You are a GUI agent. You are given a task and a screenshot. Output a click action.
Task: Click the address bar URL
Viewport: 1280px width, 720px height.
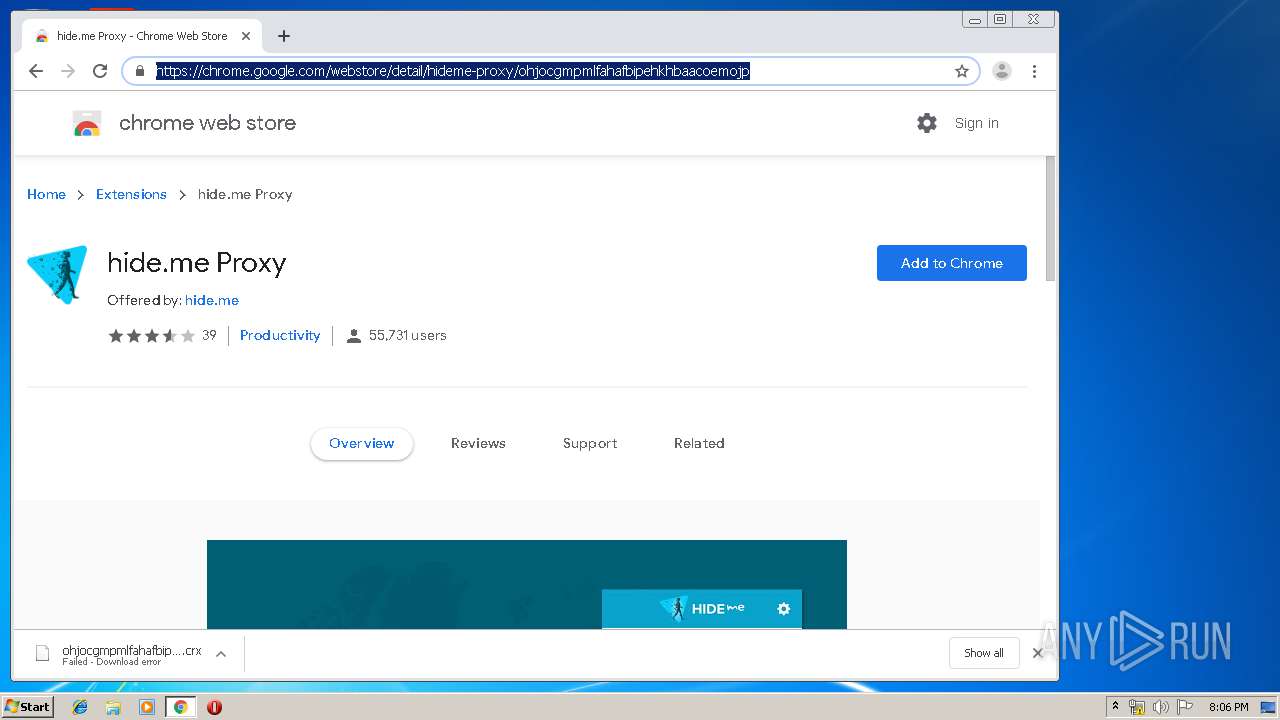pyautogui.click(x=452, y=71)
